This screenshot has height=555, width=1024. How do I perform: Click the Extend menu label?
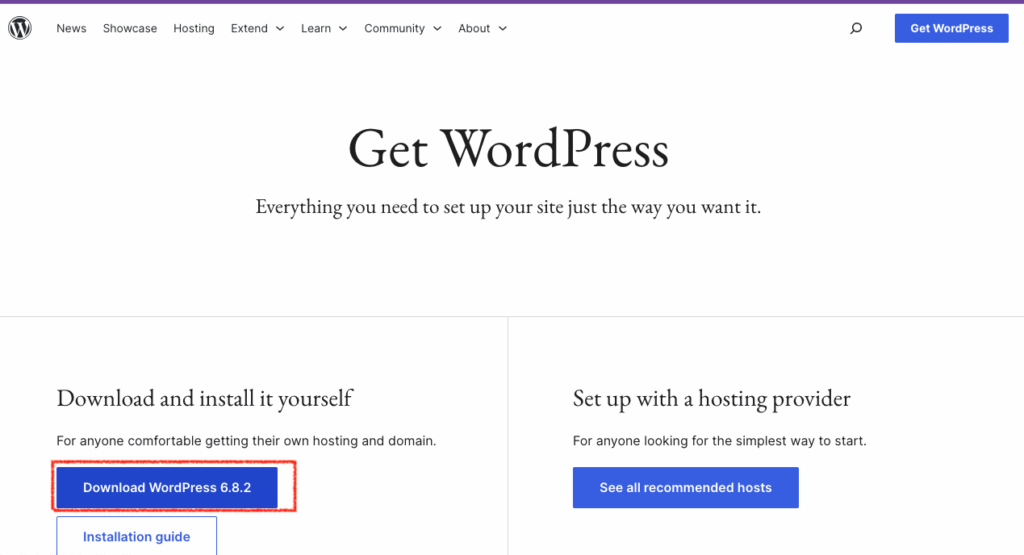click(x=249, y=28)
